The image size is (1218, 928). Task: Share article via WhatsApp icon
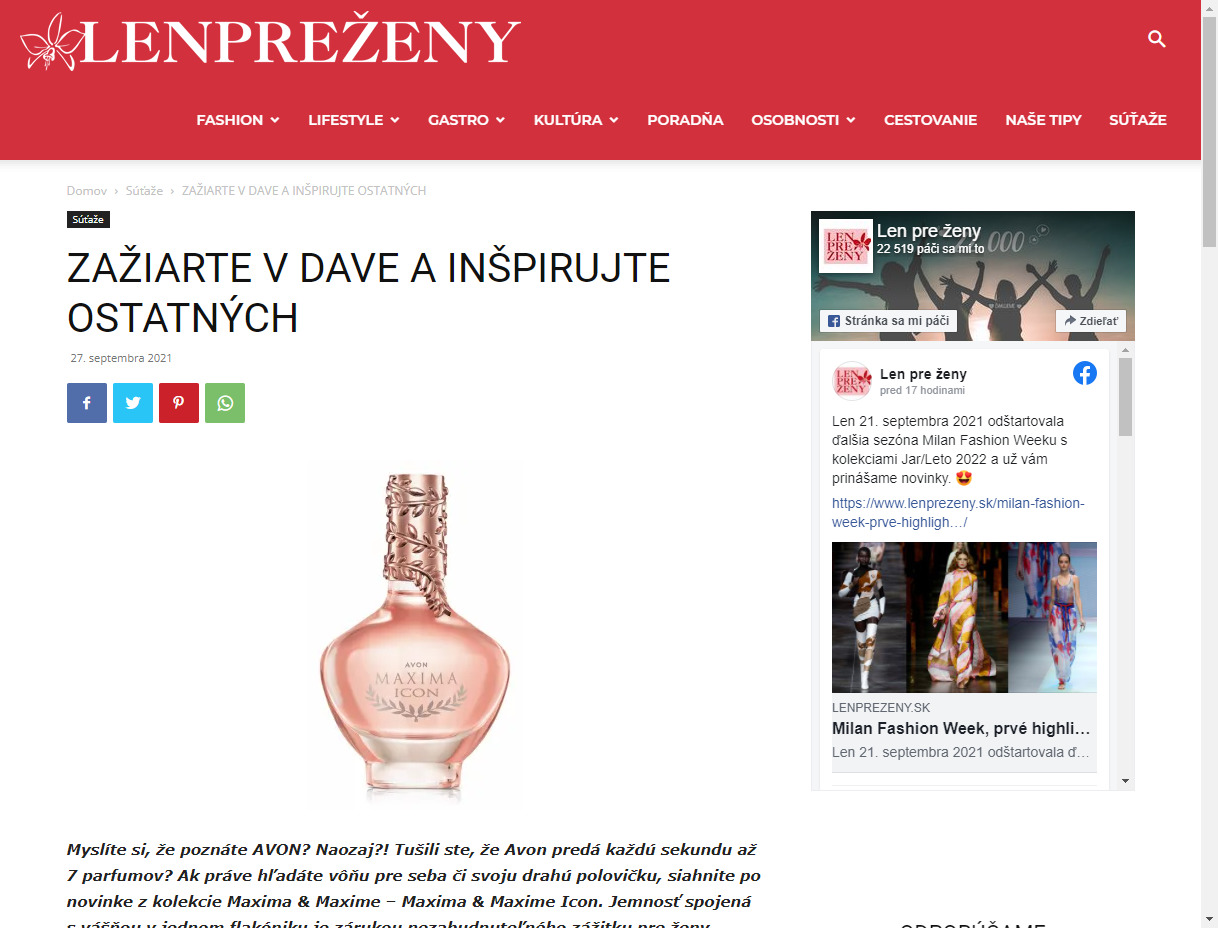(x=225, y=403)
